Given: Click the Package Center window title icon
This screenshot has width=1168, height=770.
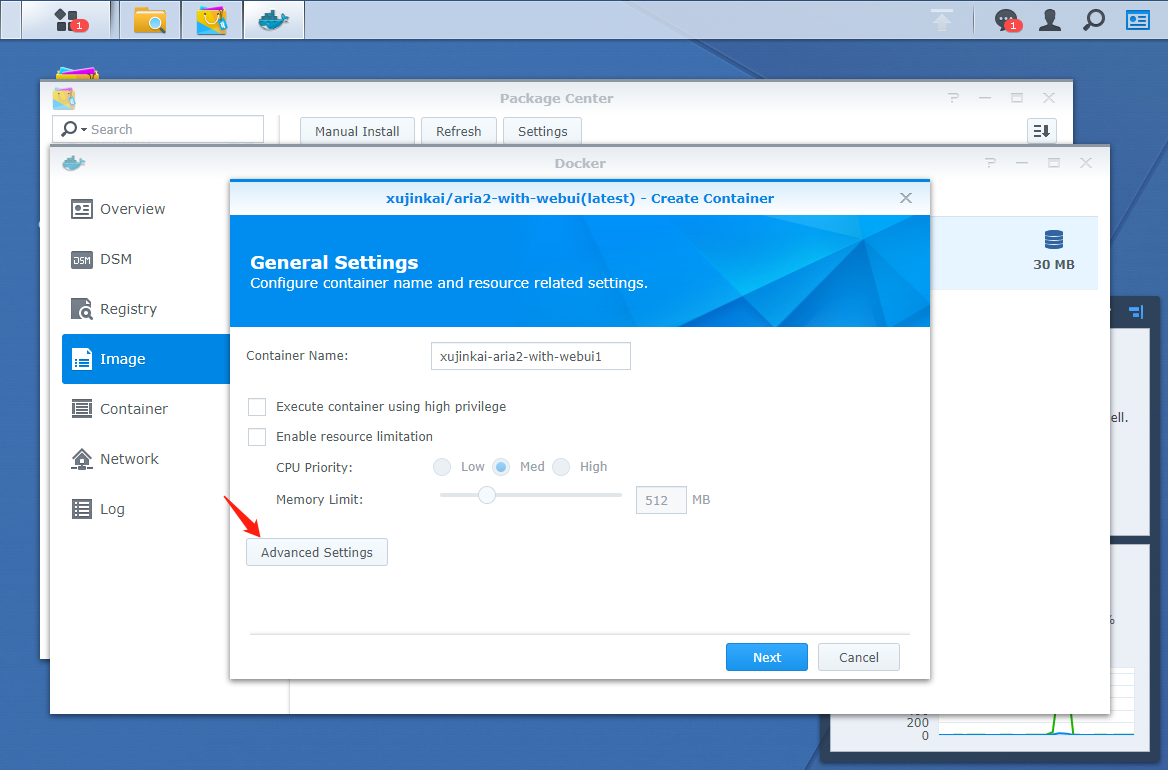Looking at the screenshot, I should pyautogui.click(x=64, y=98).
